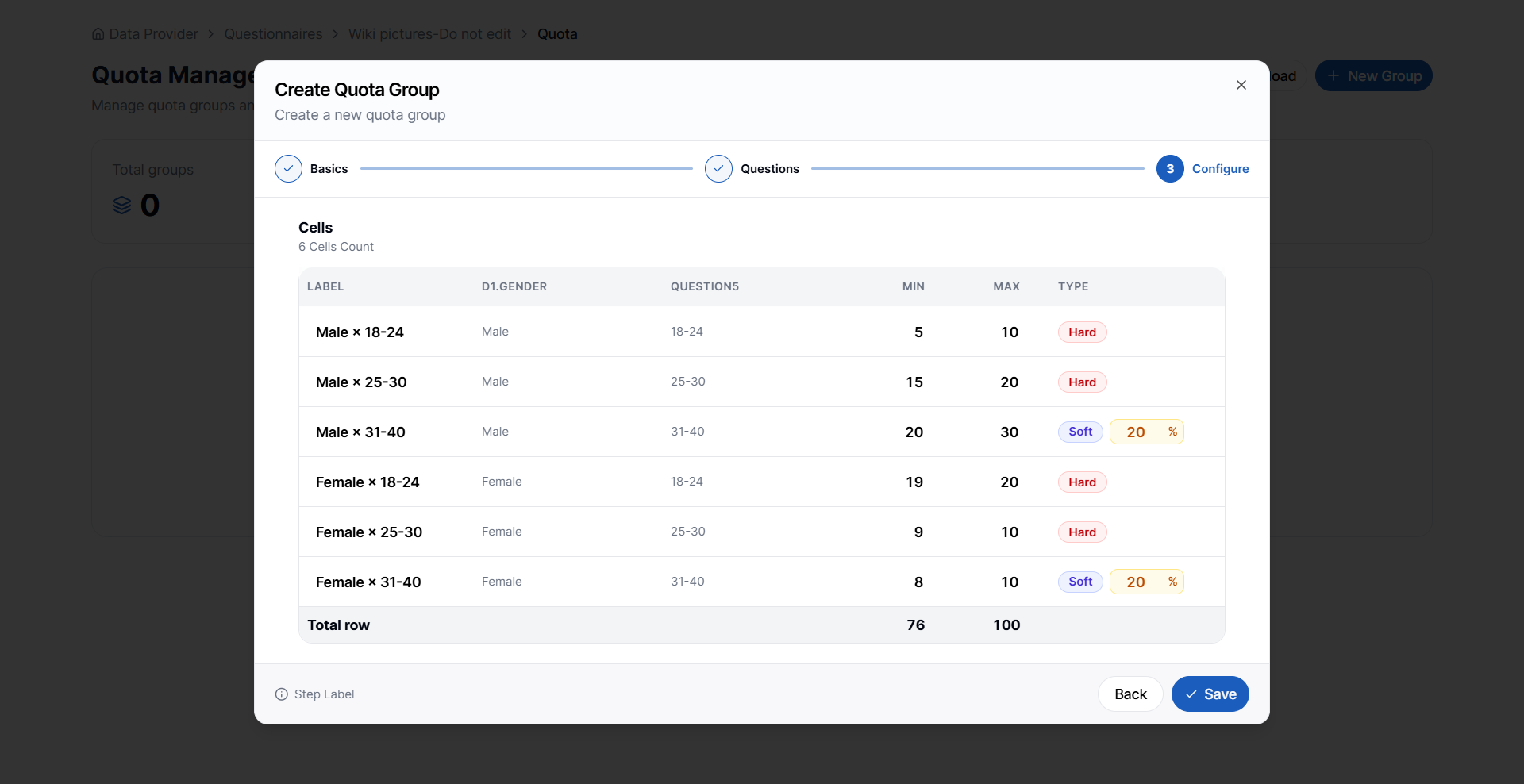This screenshot has height=784, width=1524.
Task: Open Questionnaires breadcrumb link
Action: (274, 34)
